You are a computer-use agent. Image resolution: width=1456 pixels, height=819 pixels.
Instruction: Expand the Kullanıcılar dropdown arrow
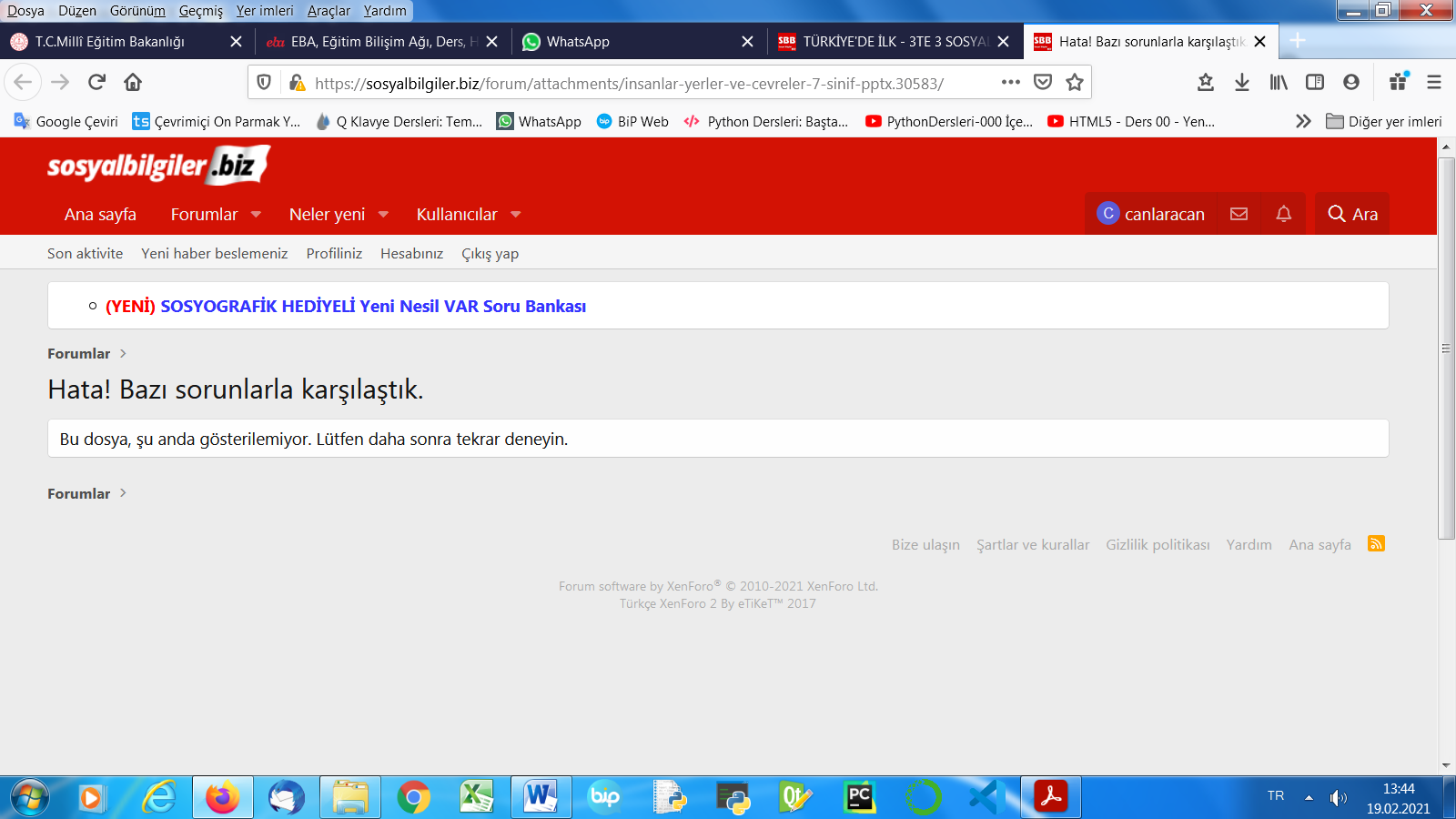coord(516,215)
